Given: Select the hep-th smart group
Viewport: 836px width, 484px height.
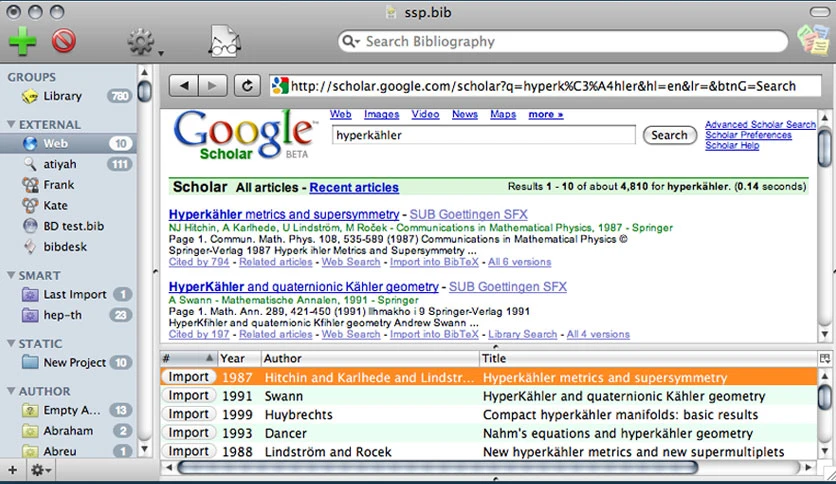Looking at the screenshot, I should [68, 316].
